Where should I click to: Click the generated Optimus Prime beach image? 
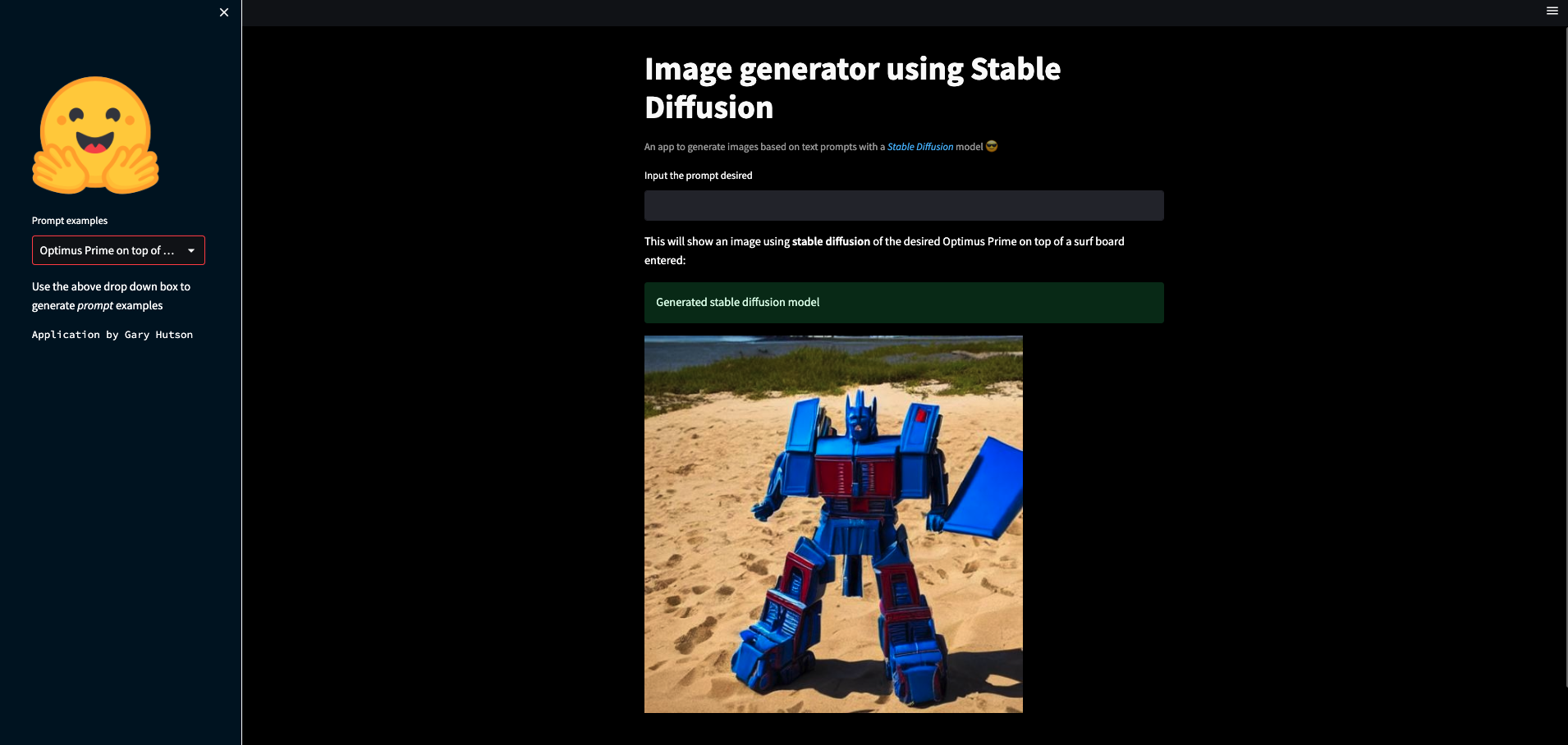(833, 523)
